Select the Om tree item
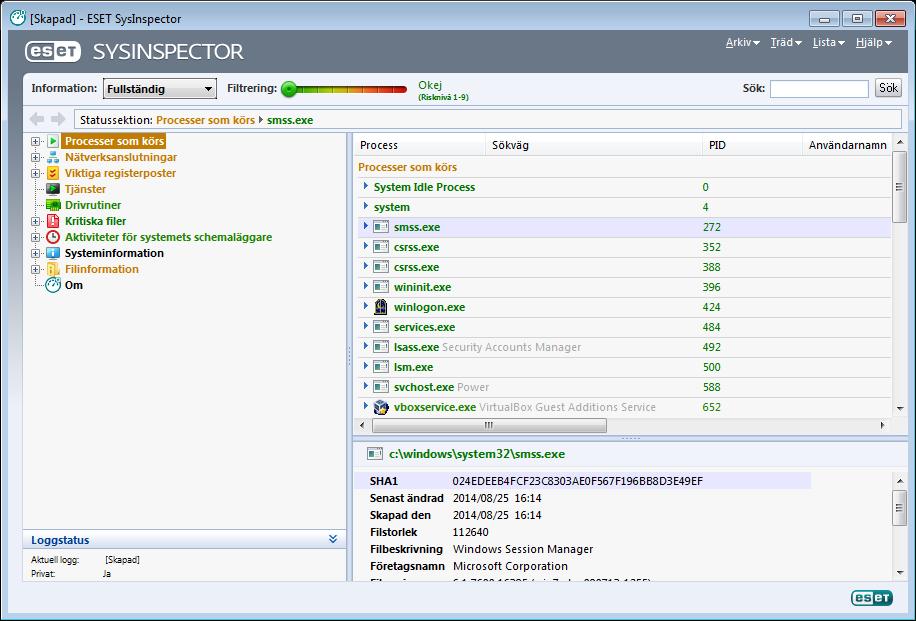 (x=74, y=285)
